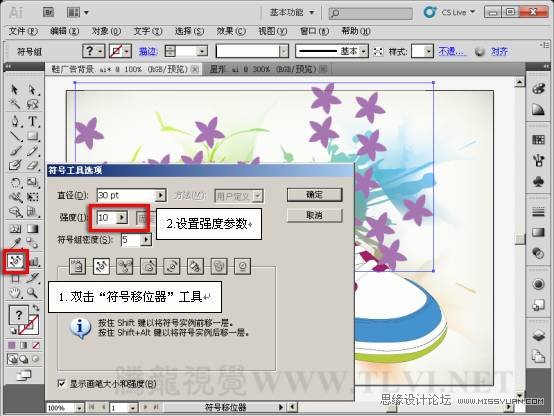Select the Column Graph tool

pos(34,262)
